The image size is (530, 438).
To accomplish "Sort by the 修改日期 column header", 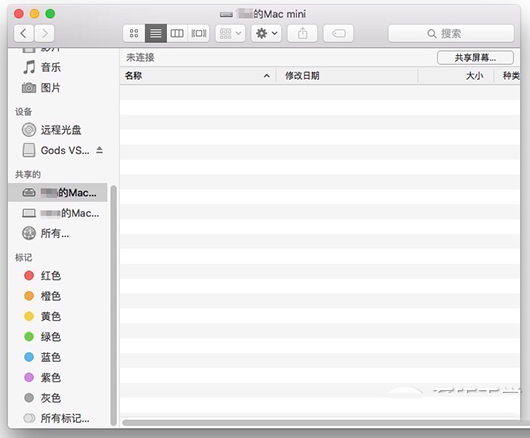I will [347, 76].
